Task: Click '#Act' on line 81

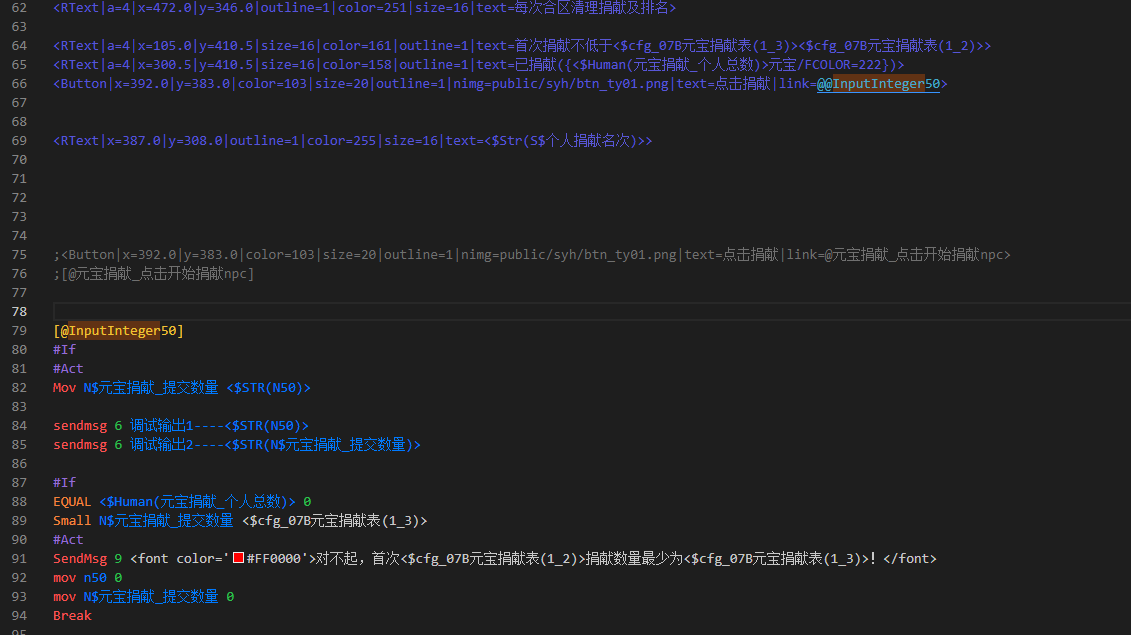Action: pyautogui.click(x=68, y=369)
